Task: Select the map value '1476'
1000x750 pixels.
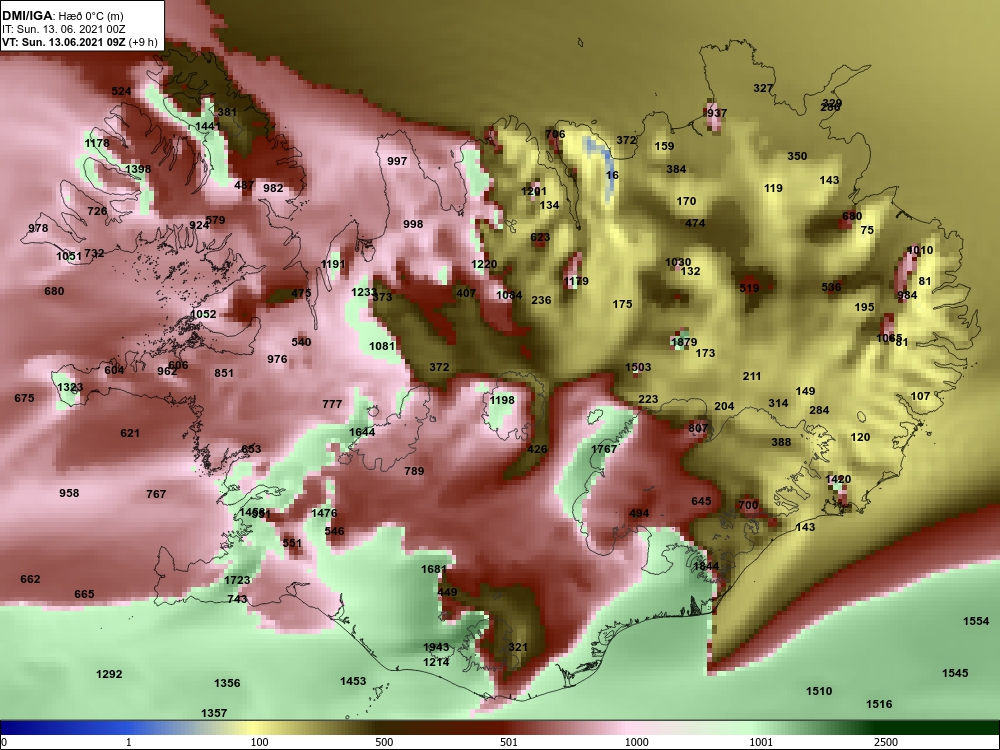Action: pyautogui.click(x=324, y=513)
